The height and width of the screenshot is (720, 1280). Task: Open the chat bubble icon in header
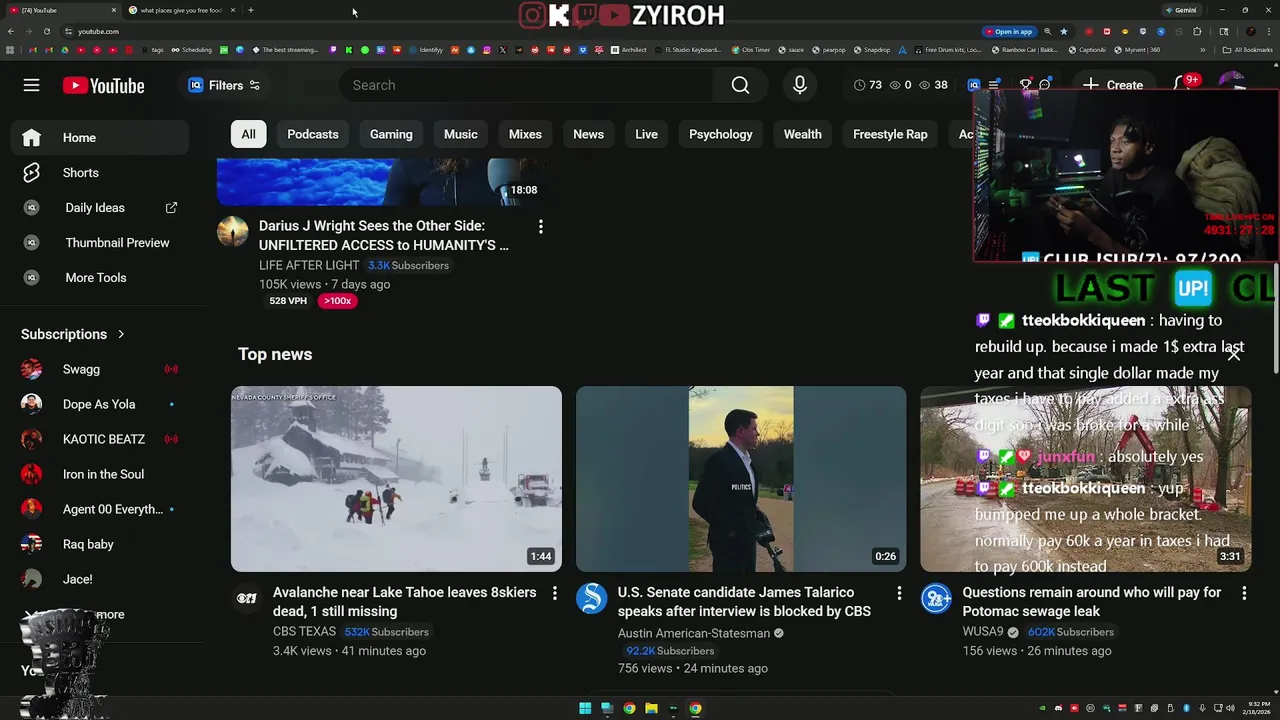(1045, 85)
